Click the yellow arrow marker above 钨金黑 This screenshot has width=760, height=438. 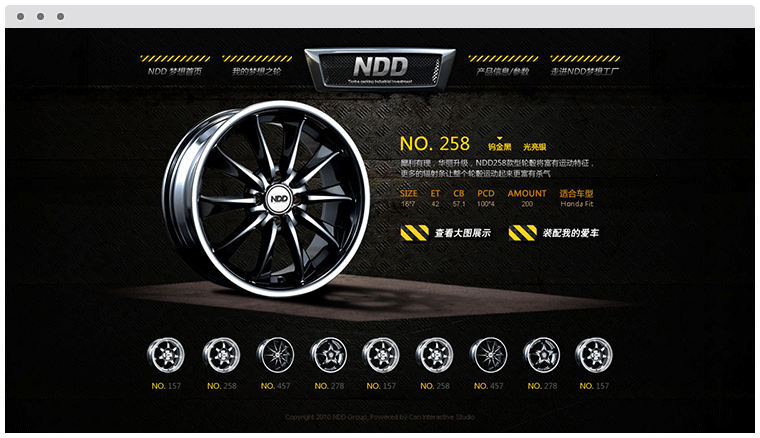[x=497, y=136]
